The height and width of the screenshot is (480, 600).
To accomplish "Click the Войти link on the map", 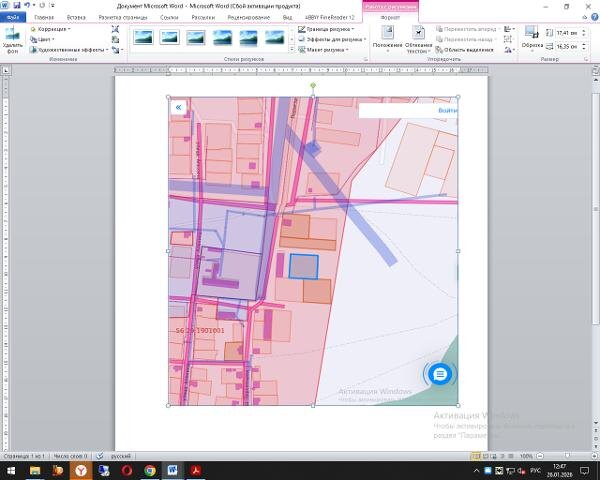I will pyautogui.click(x=447, y=110).
